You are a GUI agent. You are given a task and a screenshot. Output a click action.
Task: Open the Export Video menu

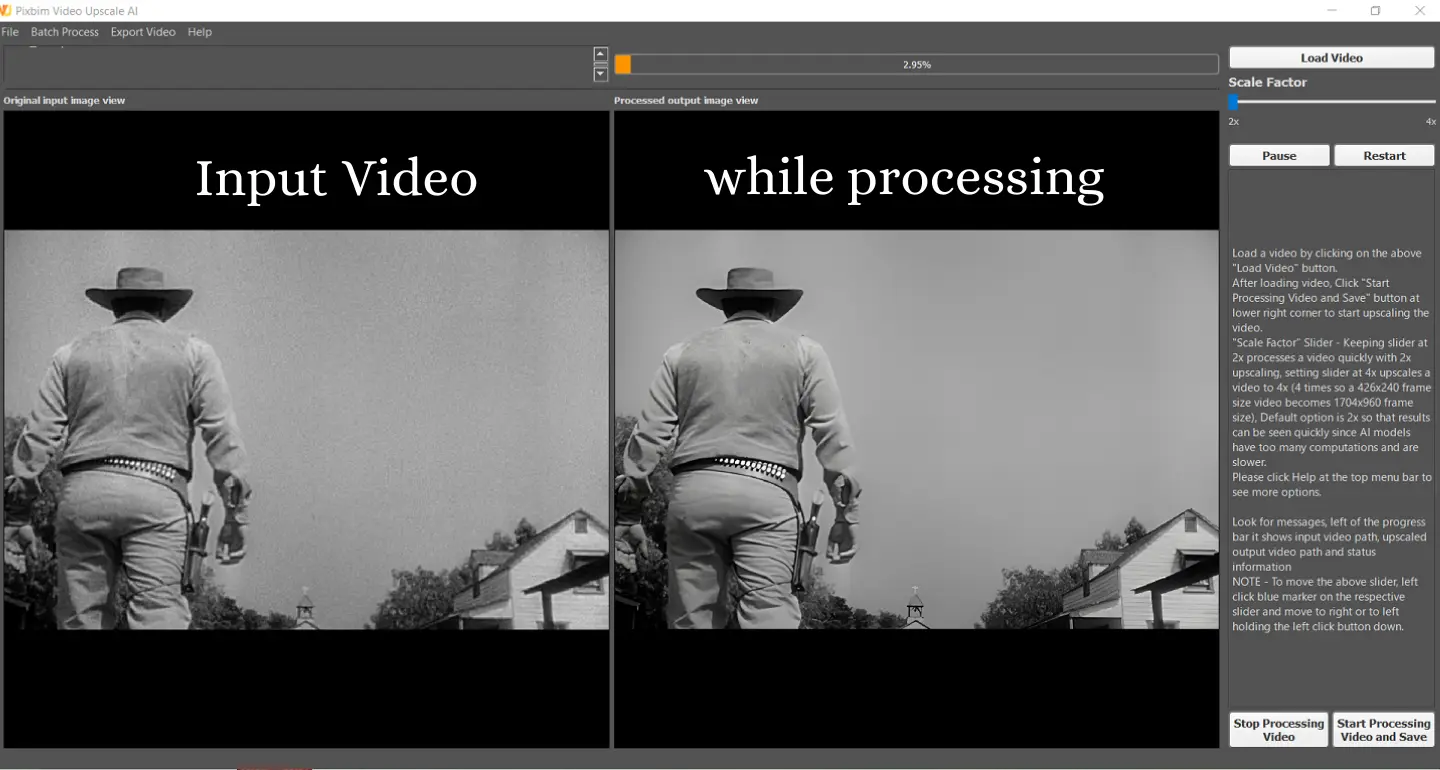[142, 31]
